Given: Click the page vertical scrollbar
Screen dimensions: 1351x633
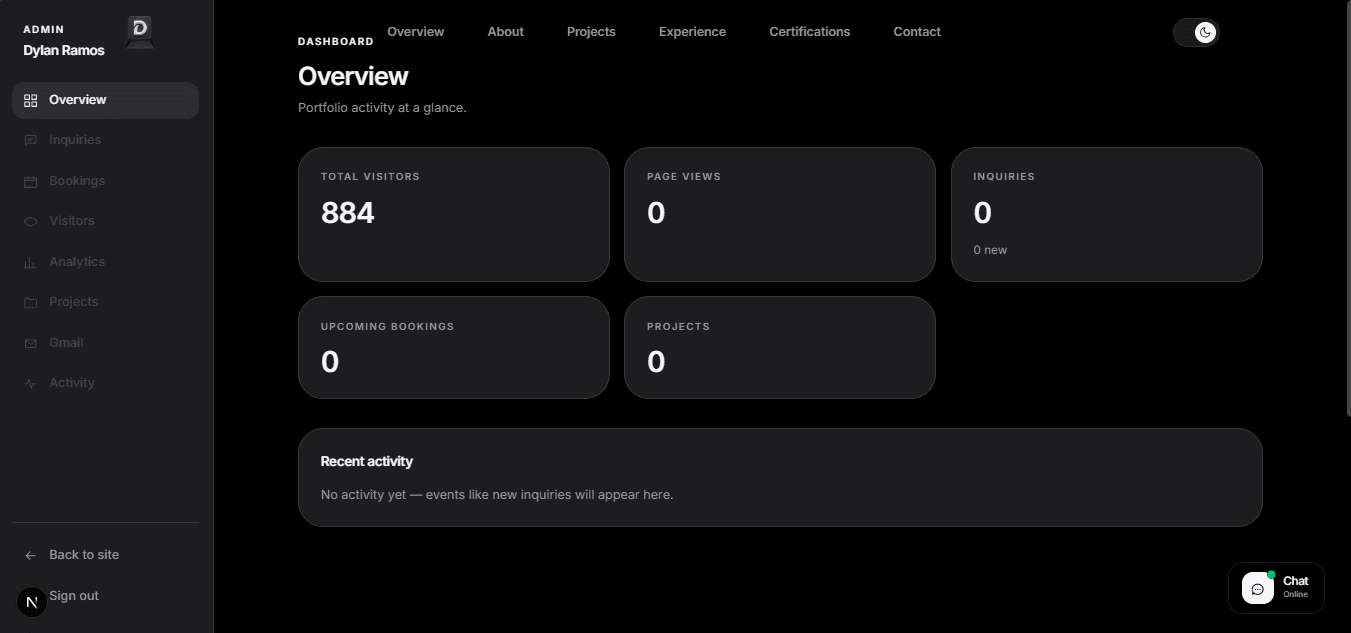Looking at the screenshot, I should [1347, 210].
